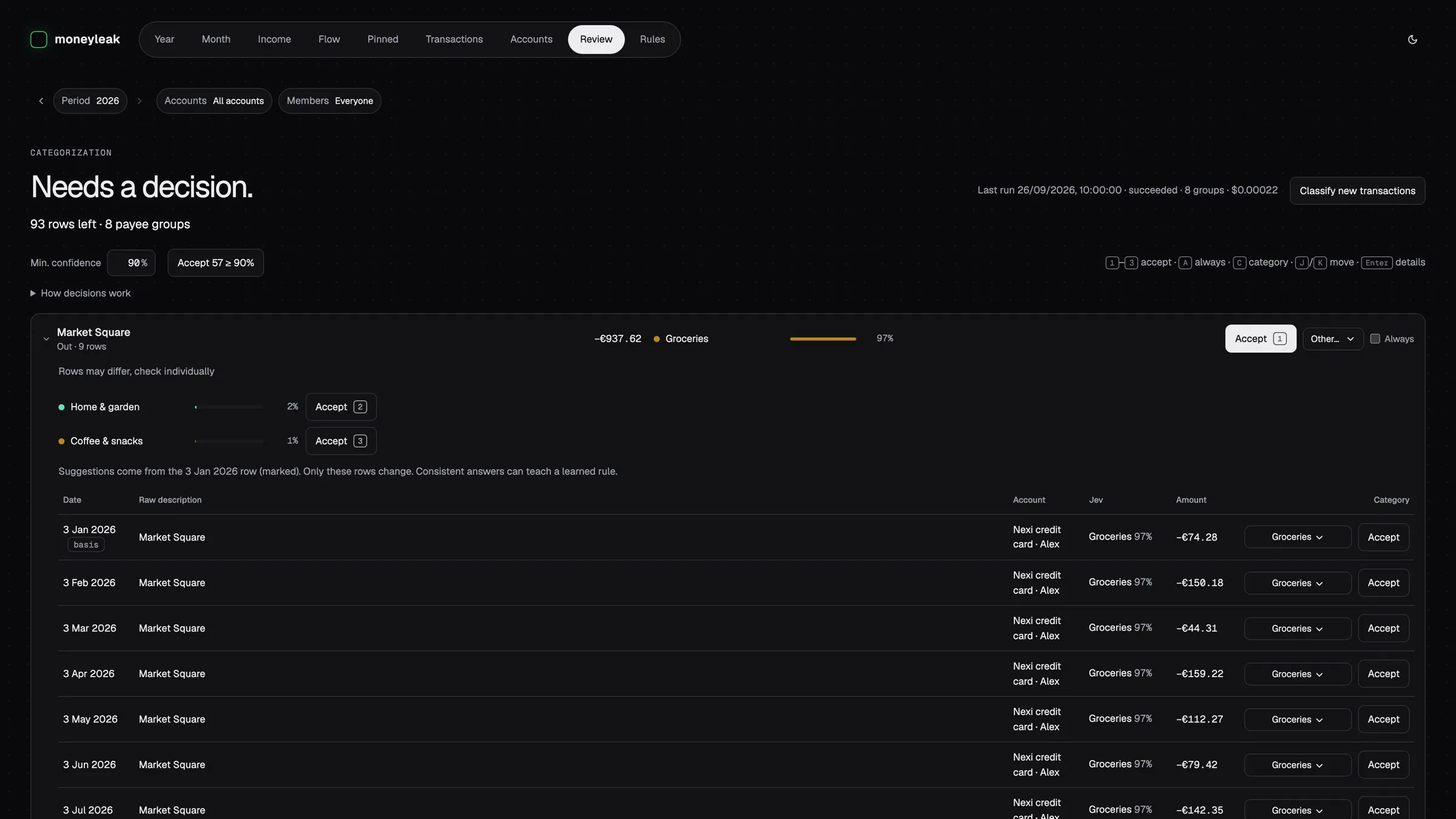This screenshot has width=1456, height=819.
Task: Go to next period arrow
Action: click(140, 101)
